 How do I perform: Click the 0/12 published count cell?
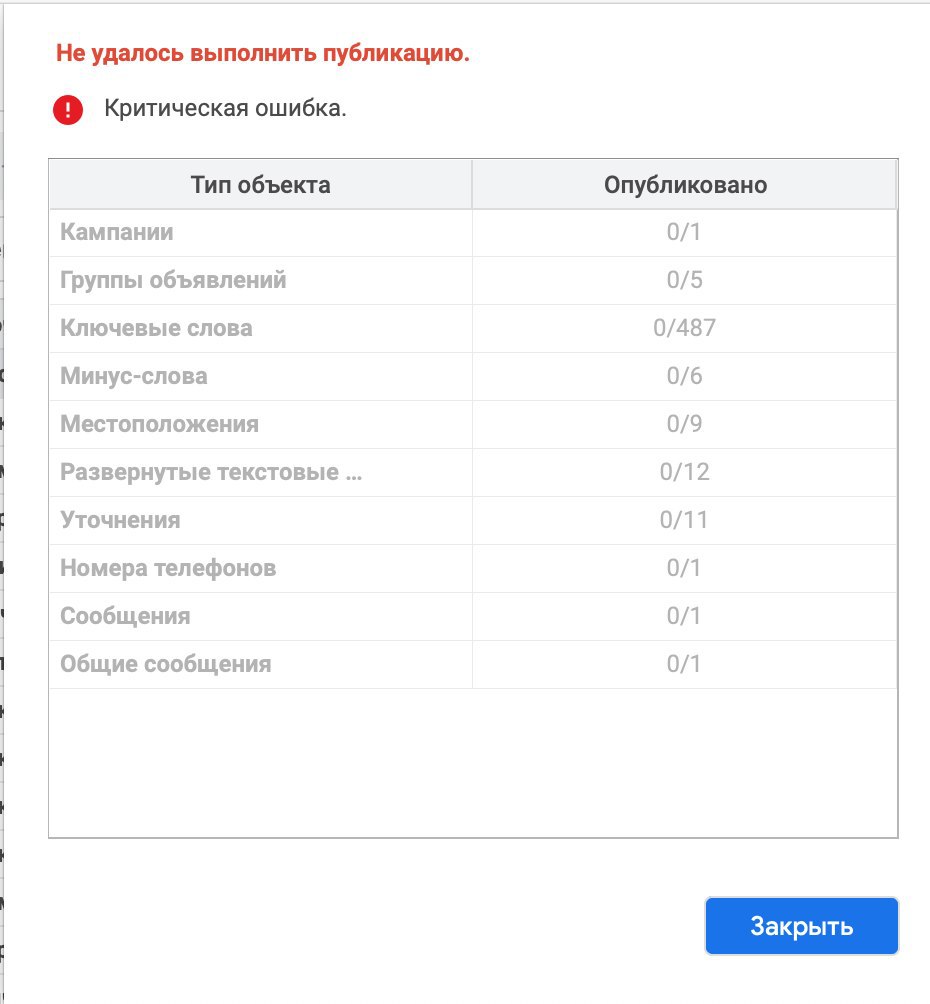(684, 473)
